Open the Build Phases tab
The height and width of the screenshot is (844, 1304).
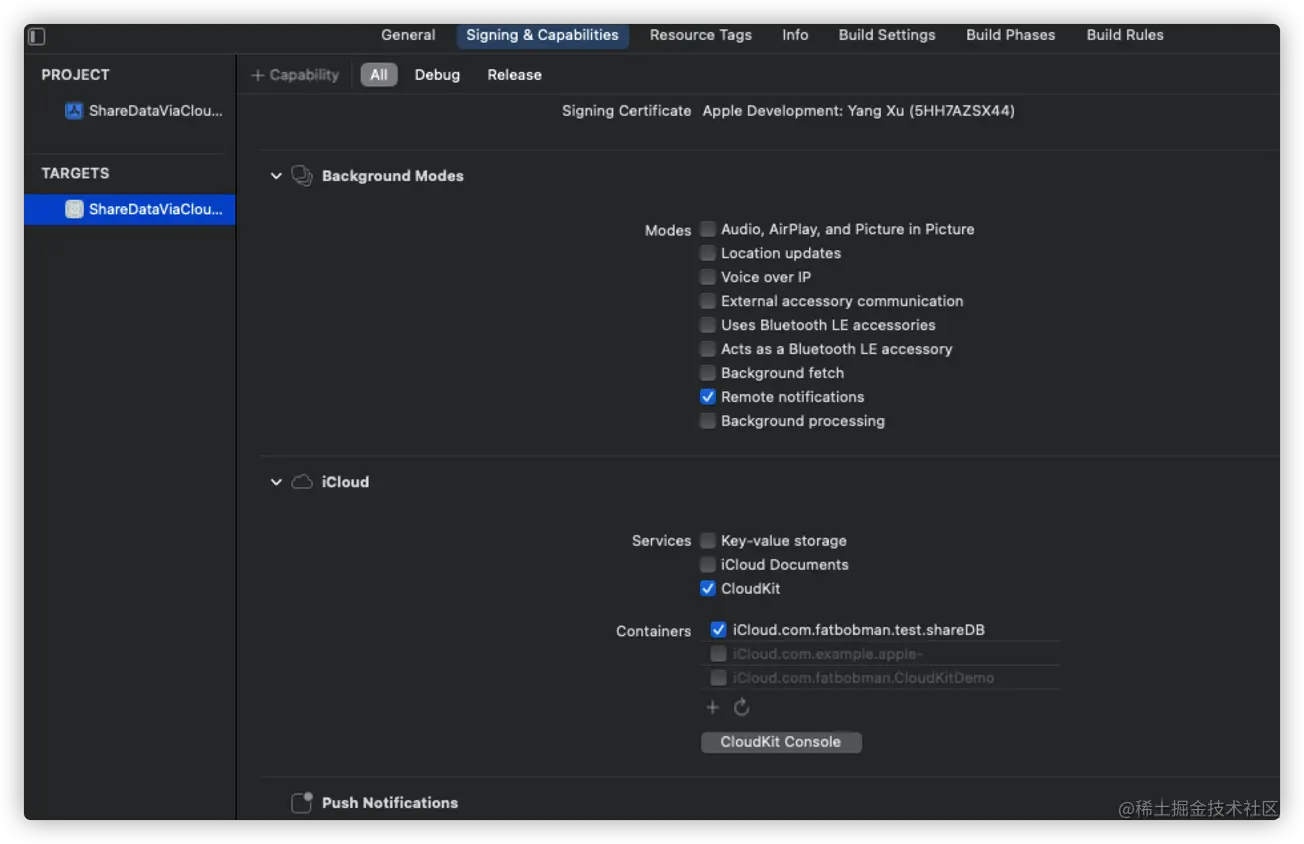tap(1010, 35)
